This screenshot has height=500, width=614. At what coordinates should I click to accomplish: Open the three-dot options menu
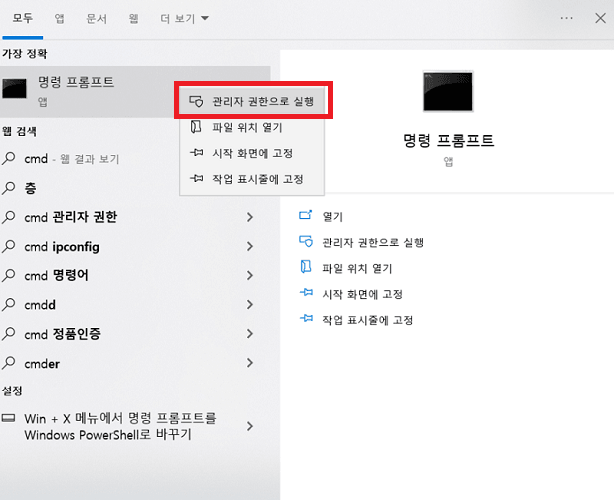click(x=566, y=18)
